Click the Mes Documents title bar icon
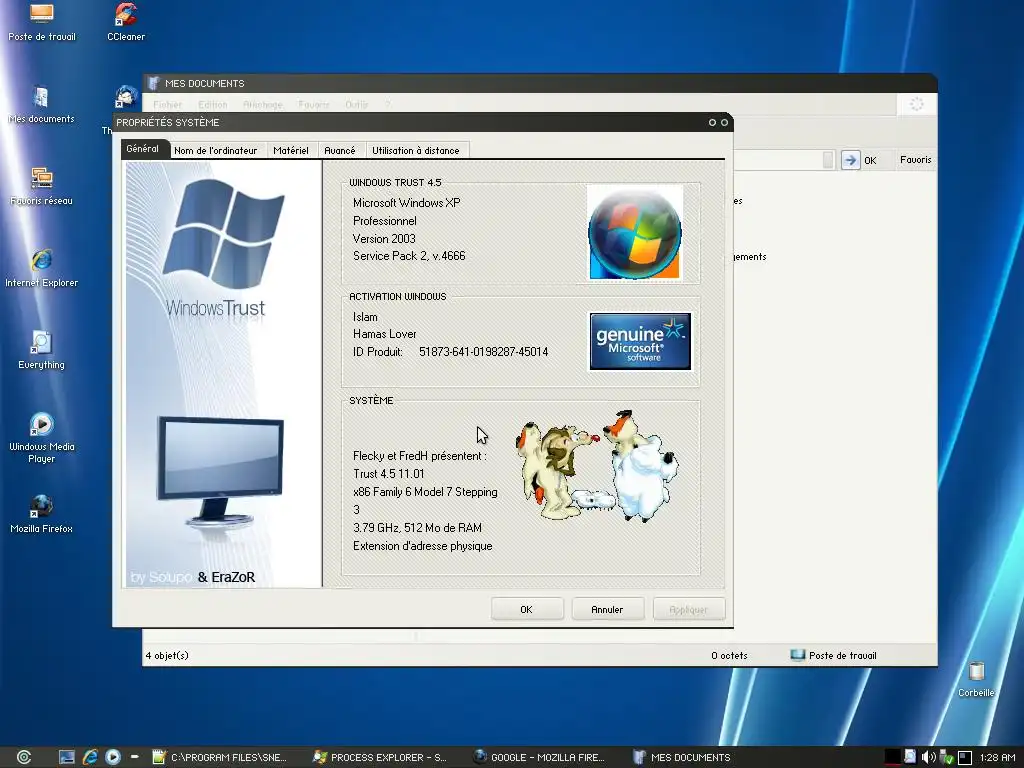This screenshot has height=768, width=1024. (x=153, y=83)
